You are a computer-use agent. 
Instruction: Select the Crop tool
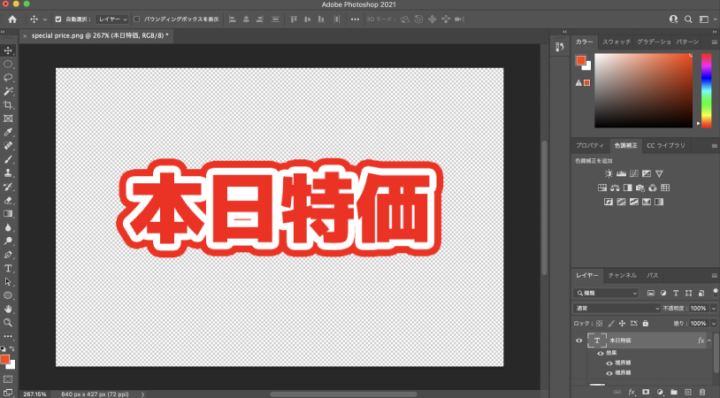click(x=8, y=105)
